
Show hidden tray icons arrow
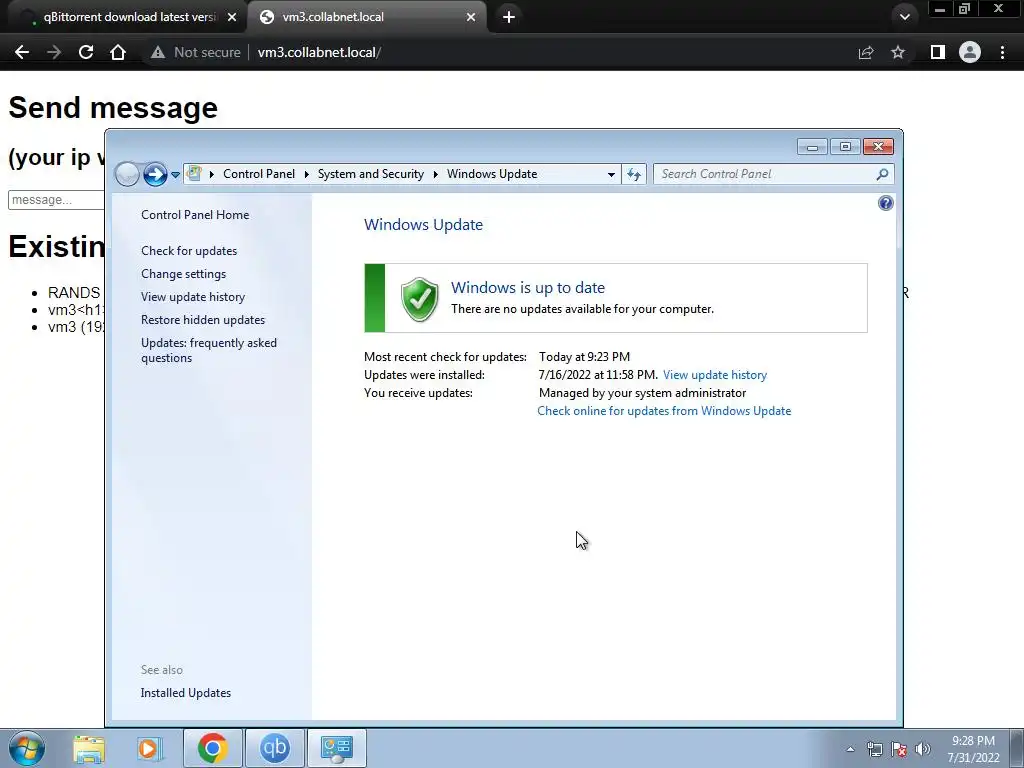tap(850, 749)
